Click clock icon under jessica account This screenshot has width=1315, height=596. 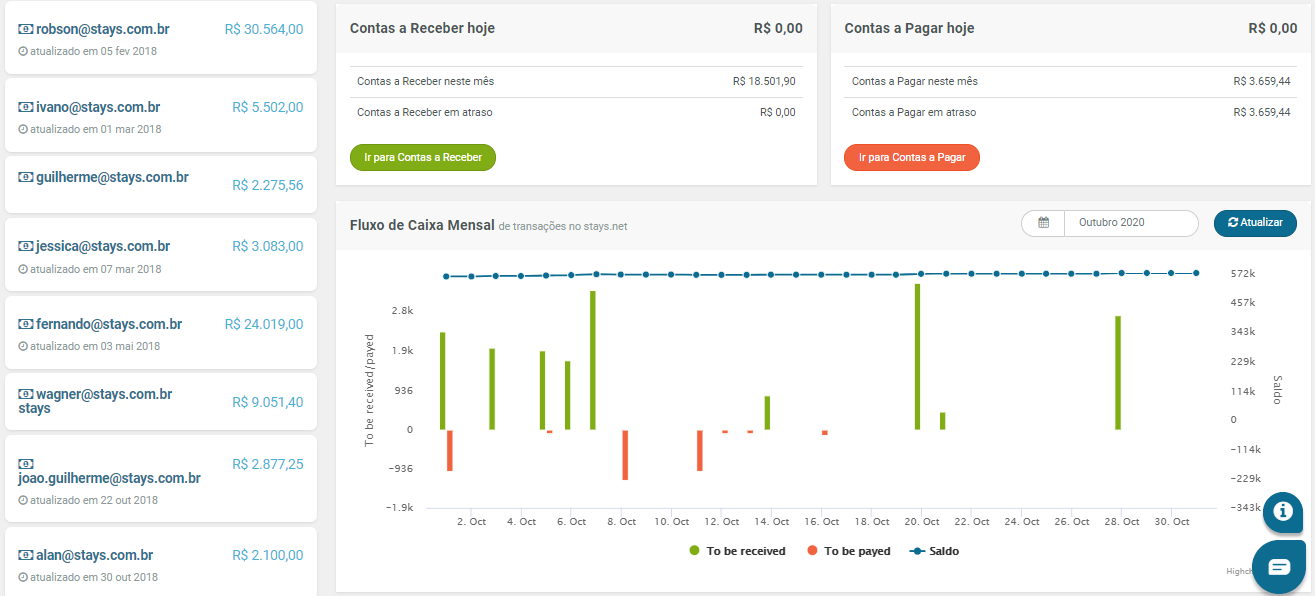23,269
